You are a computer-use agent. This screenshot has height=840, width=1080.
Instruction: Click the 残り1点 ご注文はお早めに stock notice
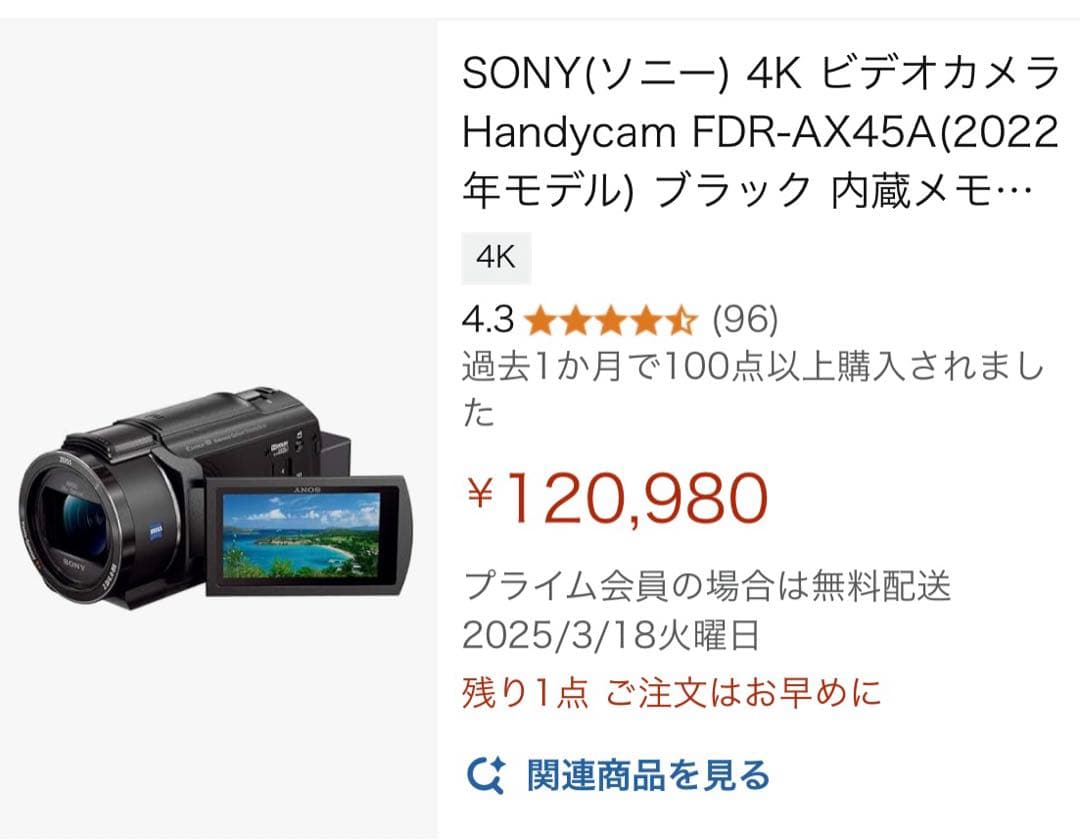[x=672, y=693]
